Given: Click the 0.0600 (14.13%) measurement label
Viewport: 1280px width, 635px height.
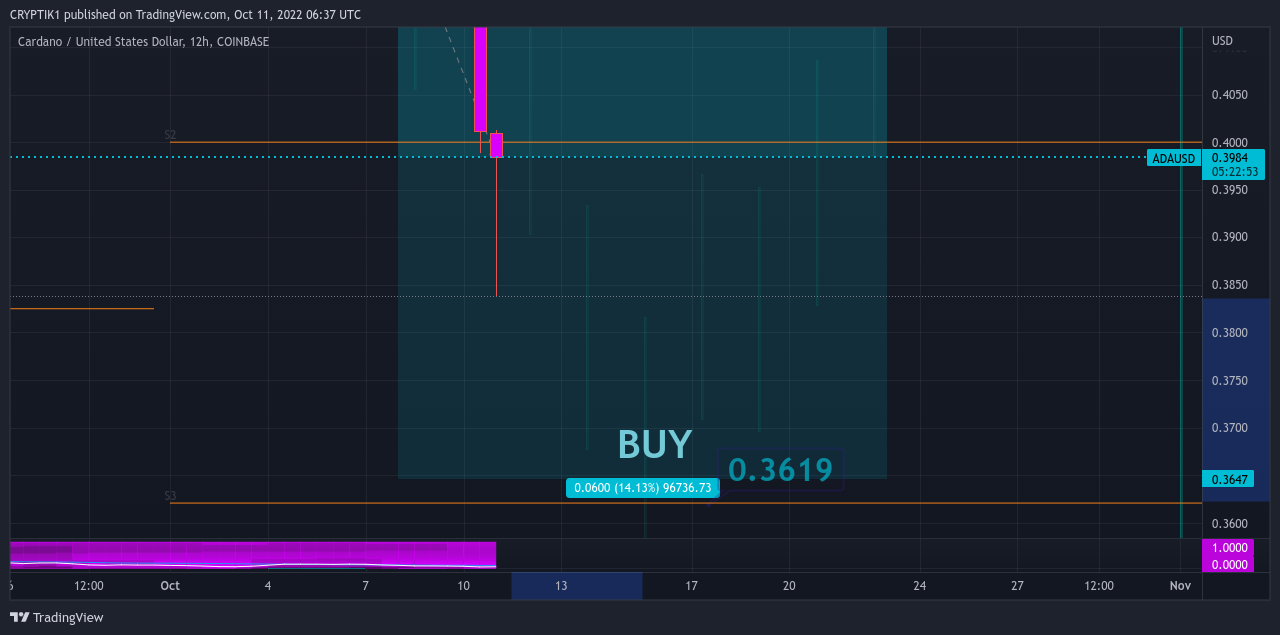Looking at the screenshot, I should point(643,488).
